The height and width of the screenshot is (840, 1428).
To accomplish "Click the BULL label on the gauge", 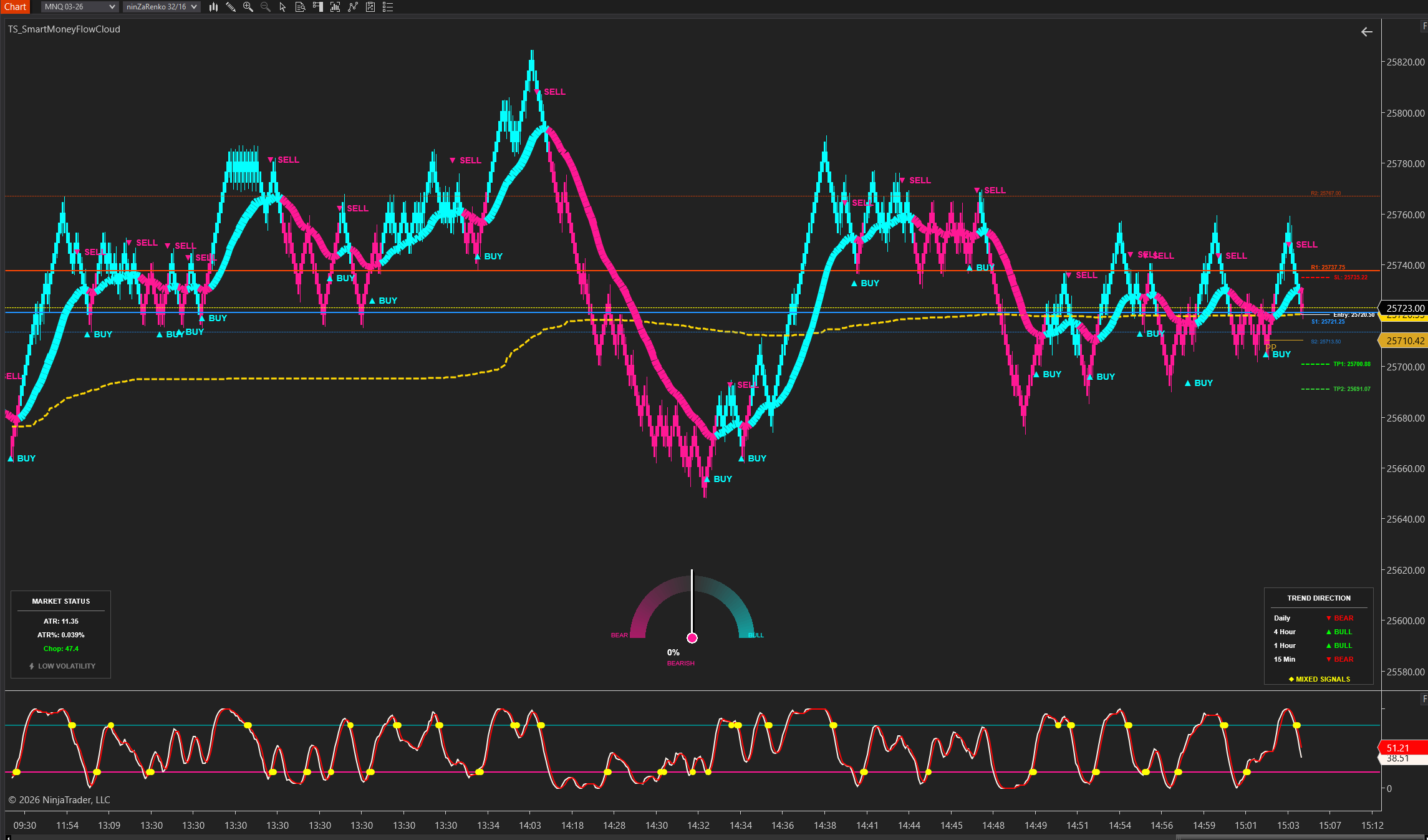I will 756,635.
